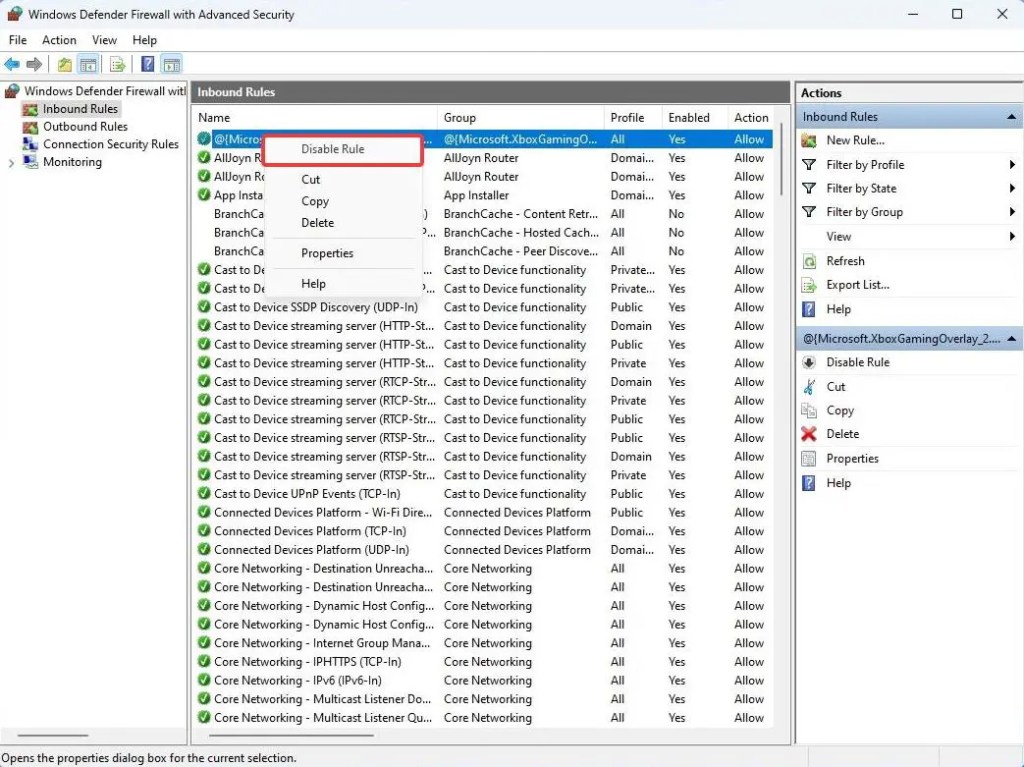Click green check icon of Cast to Device SSDP Discovery
This screenshot has width=1024, height=767.
click(204, 306)
